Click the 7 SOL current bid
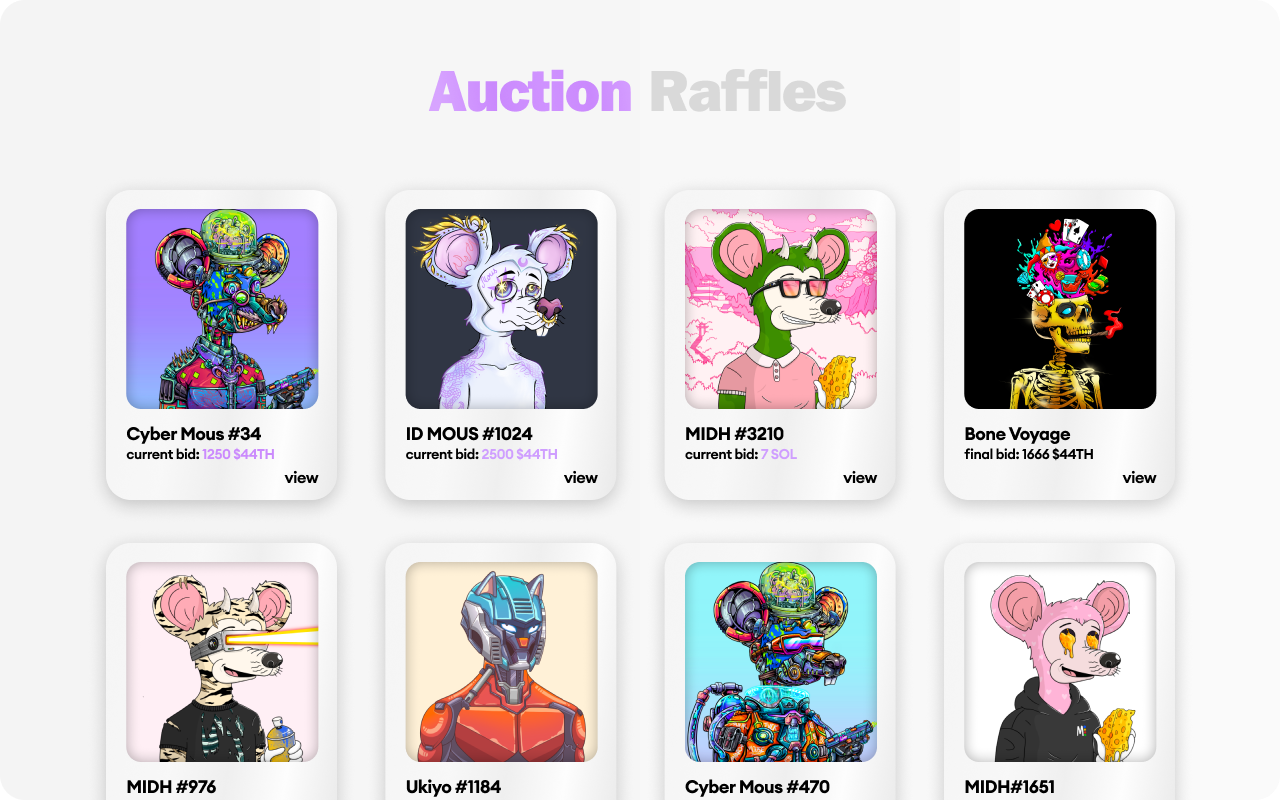1280x800 pixels. [x=778, y=455]
